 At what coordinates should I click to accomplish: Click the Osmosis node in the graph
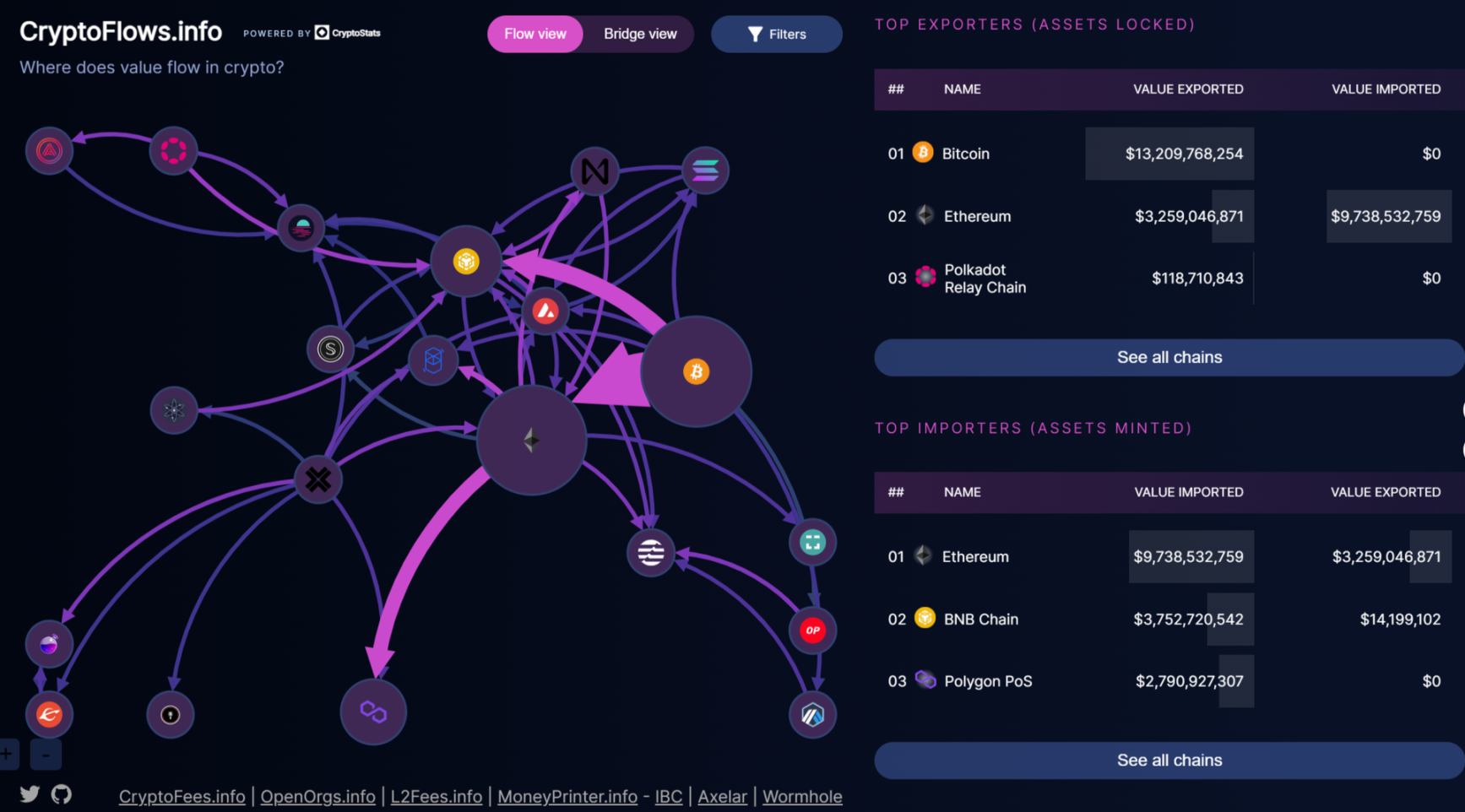point(49,644)
